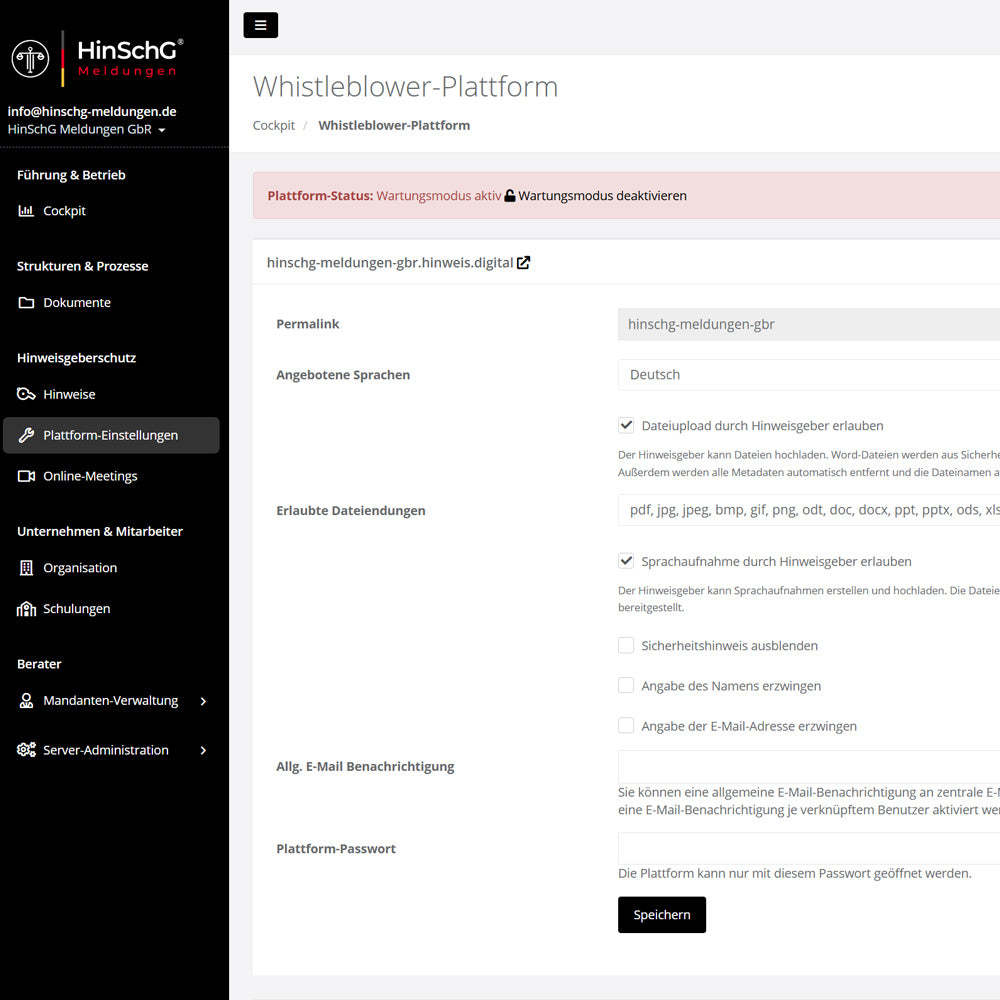Open external link icon beside hinweis.digital
Viewport: 1000px width, 1000px height.
click(523, 263)
